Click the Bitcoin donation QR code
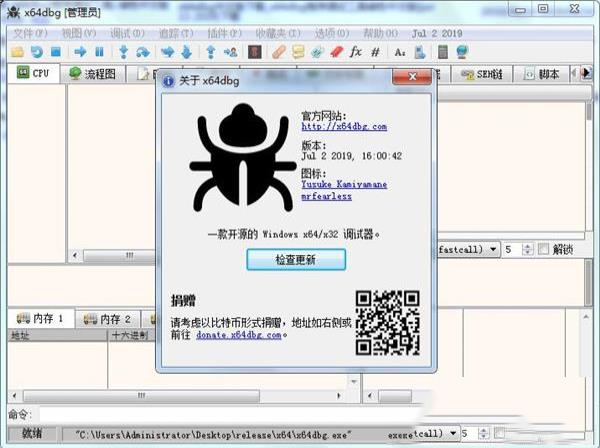 point(388,323)
